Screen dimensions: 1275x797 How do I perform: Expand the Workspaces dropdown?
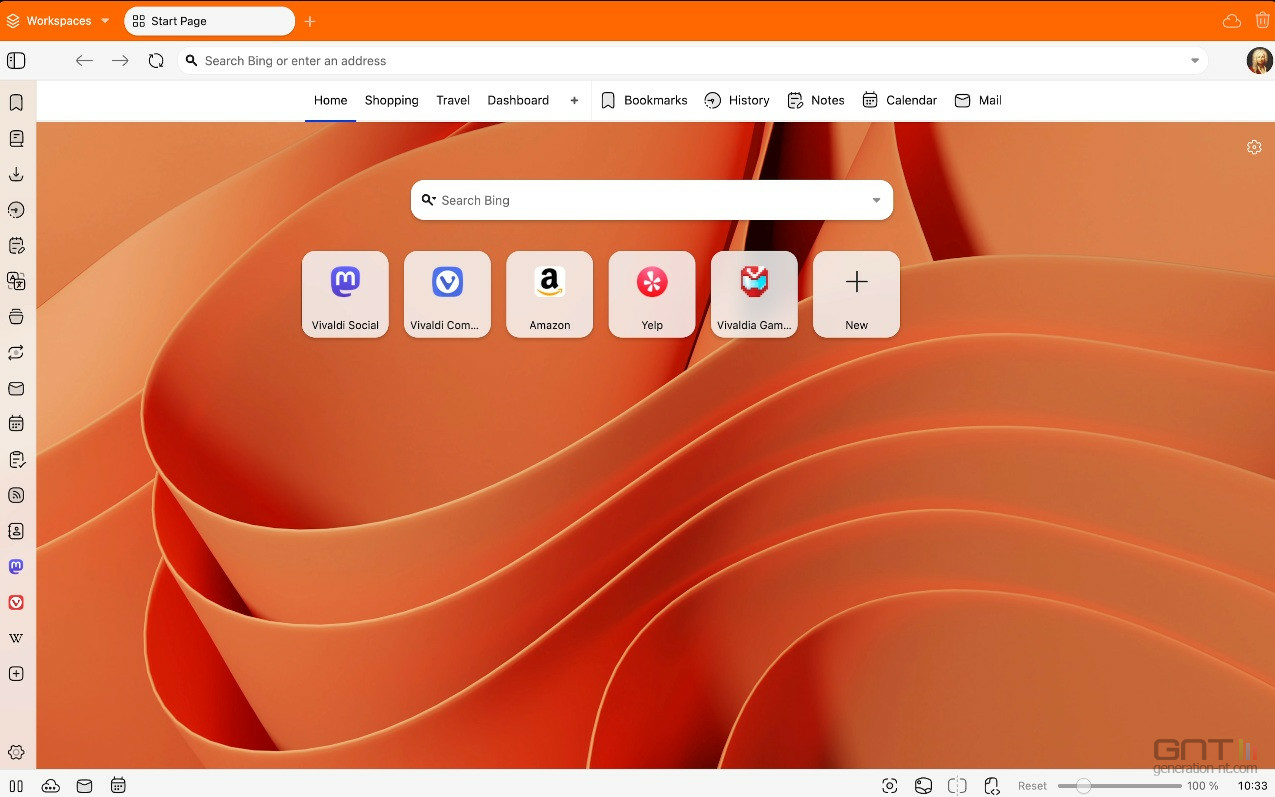coord(58,21)
